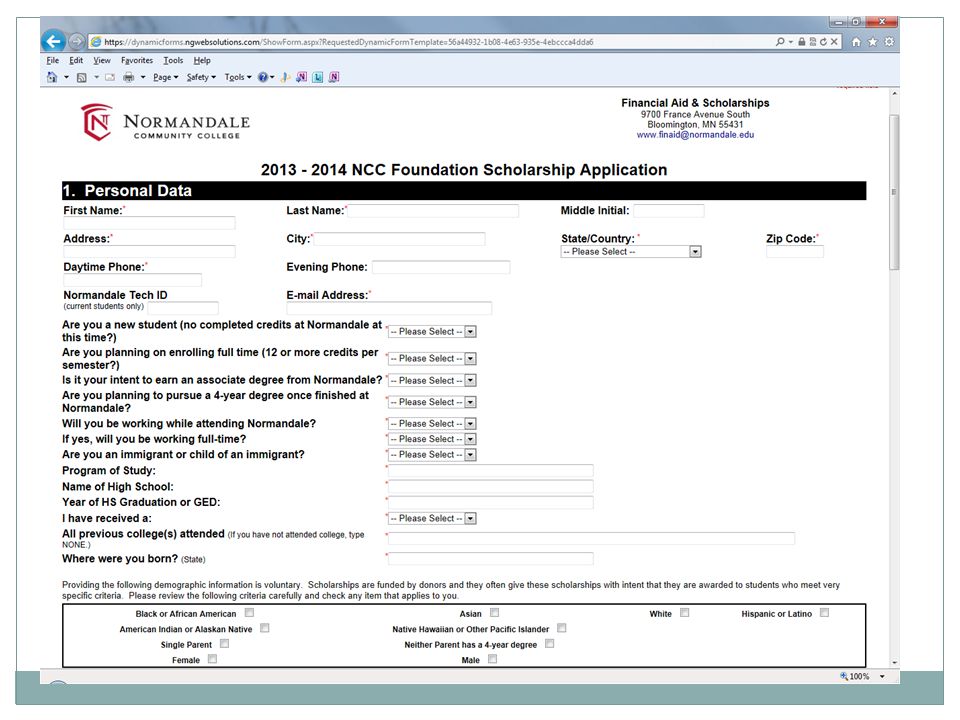This screenshot has height=720, width=960.
Task: Click the blue Help question mark icon
Action: pyautogui.click(x=263, y=77)
